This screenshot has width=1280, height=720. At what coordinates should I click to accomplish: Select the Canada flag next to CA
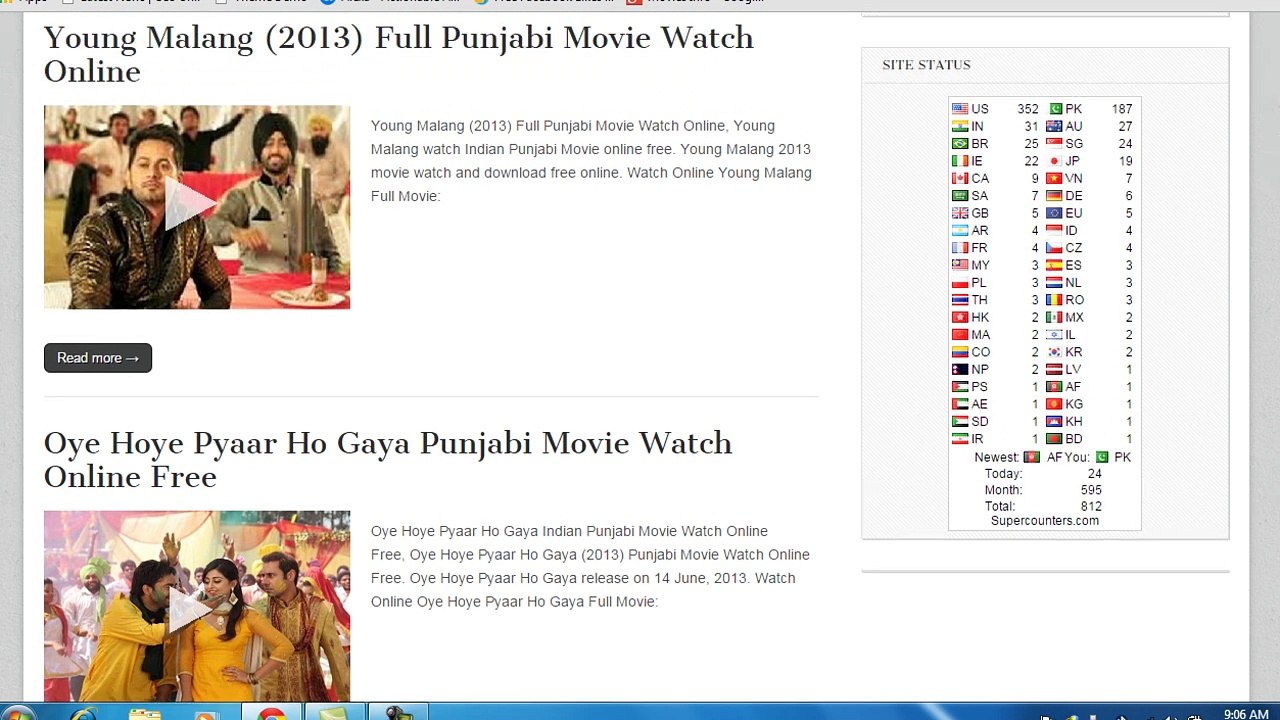(960, 178)
